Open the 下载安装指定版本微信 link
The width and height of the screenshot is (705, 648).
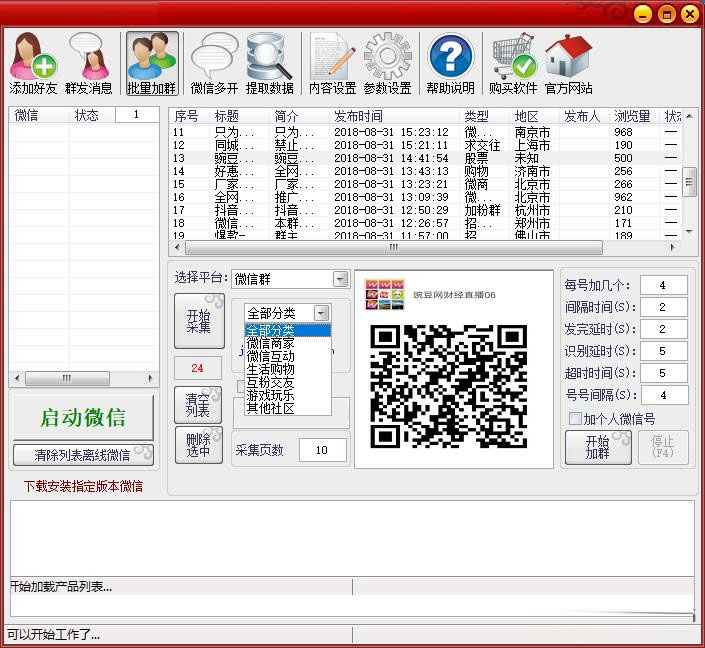click(x=83, y=487)
